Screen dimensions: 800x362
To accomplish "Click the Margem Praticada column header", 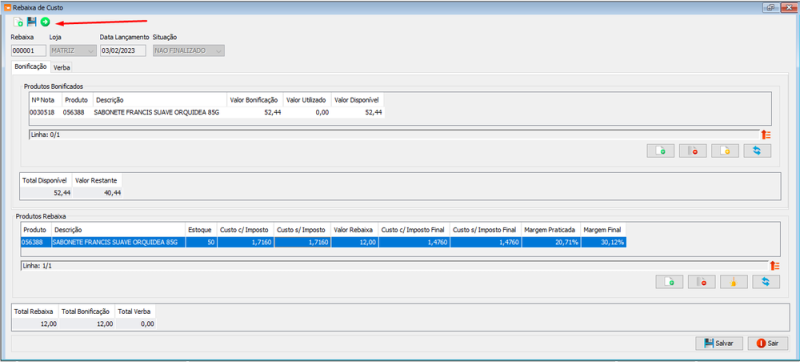I will click(551, 230).
